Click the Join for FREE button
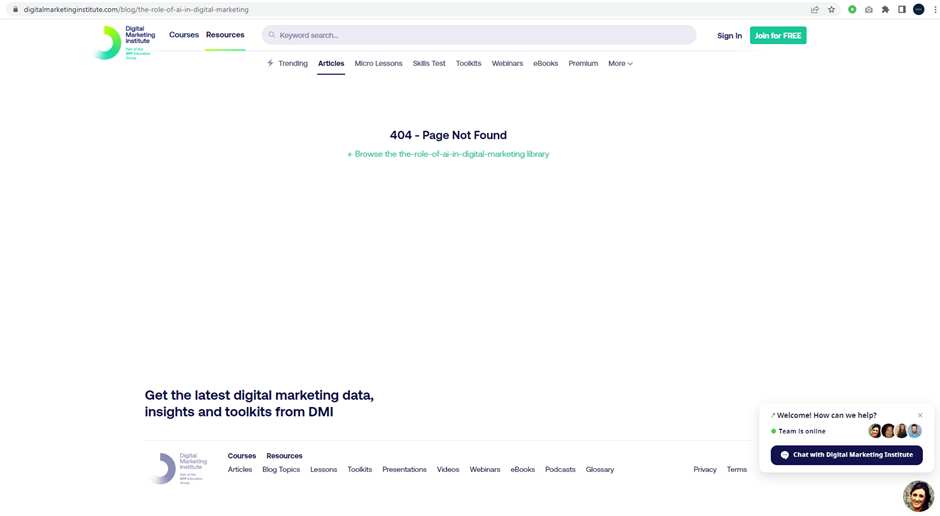940x516 pixels. pyautogui.click(x=778, y=35)
